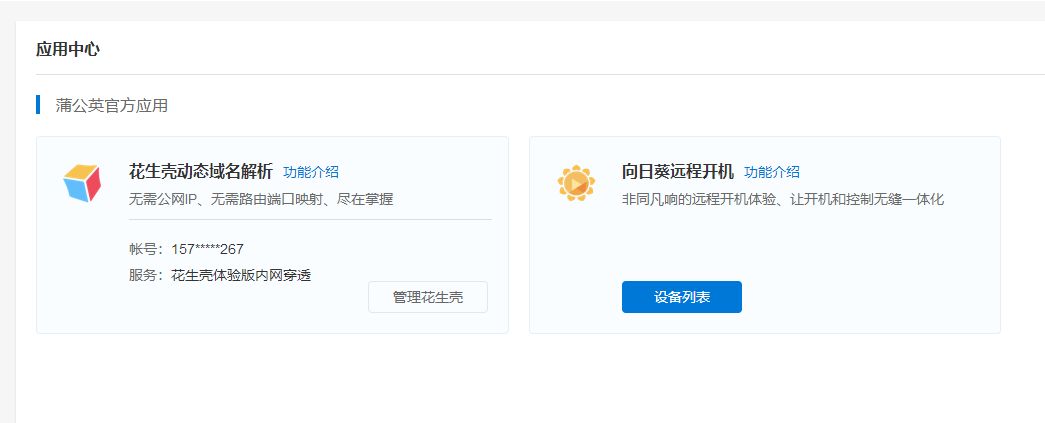
Task: Click description 无需公网IP、无需路由端口映射
Action: 261,199
